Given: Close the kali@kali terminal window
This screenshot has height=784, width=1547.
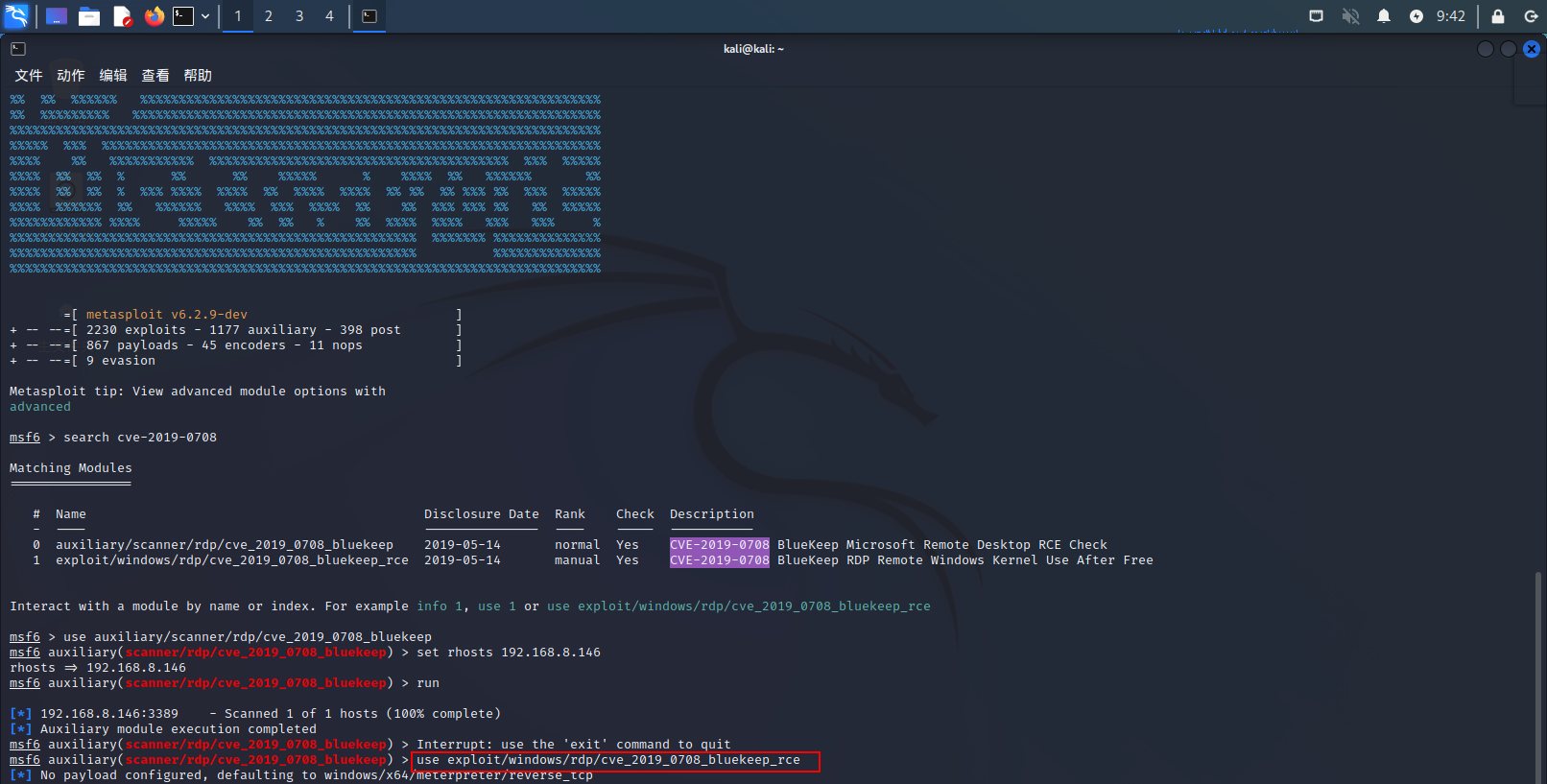Looking at the screenshot, I should tap(1532, 49).
